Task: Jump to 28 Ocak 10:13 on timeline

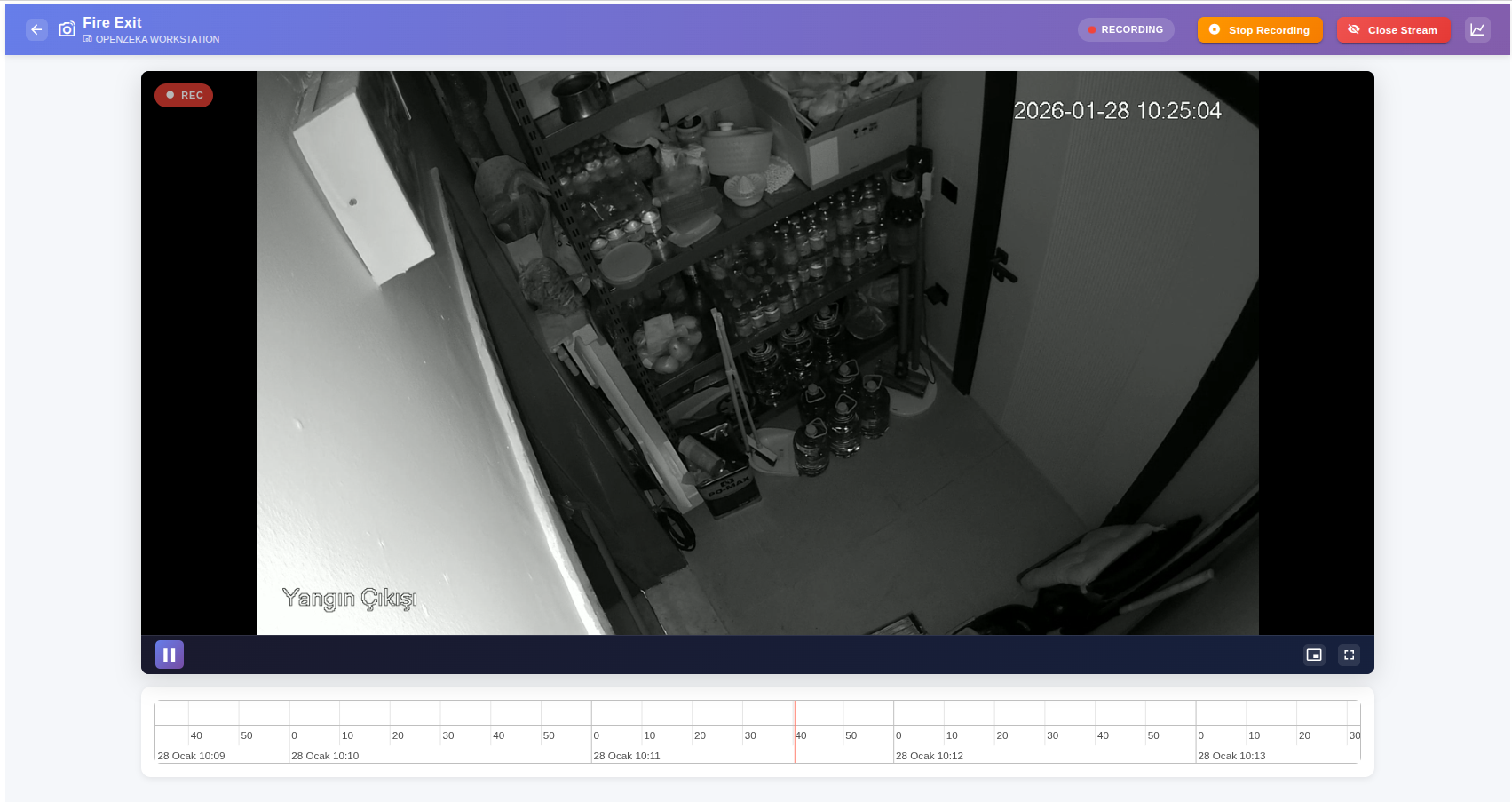Action: pos(1231,756)
